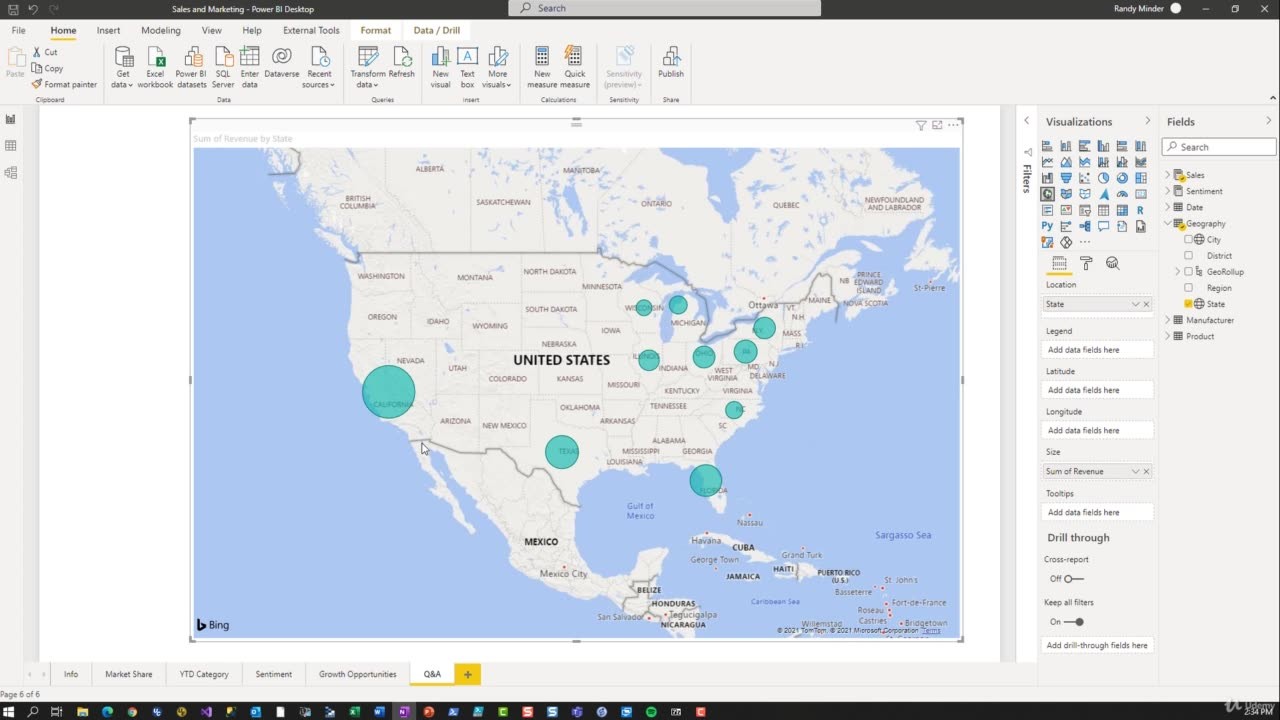Screen dimensions: 1280x720
Task: Insert a New visual
Action: (x=441, y=66)
